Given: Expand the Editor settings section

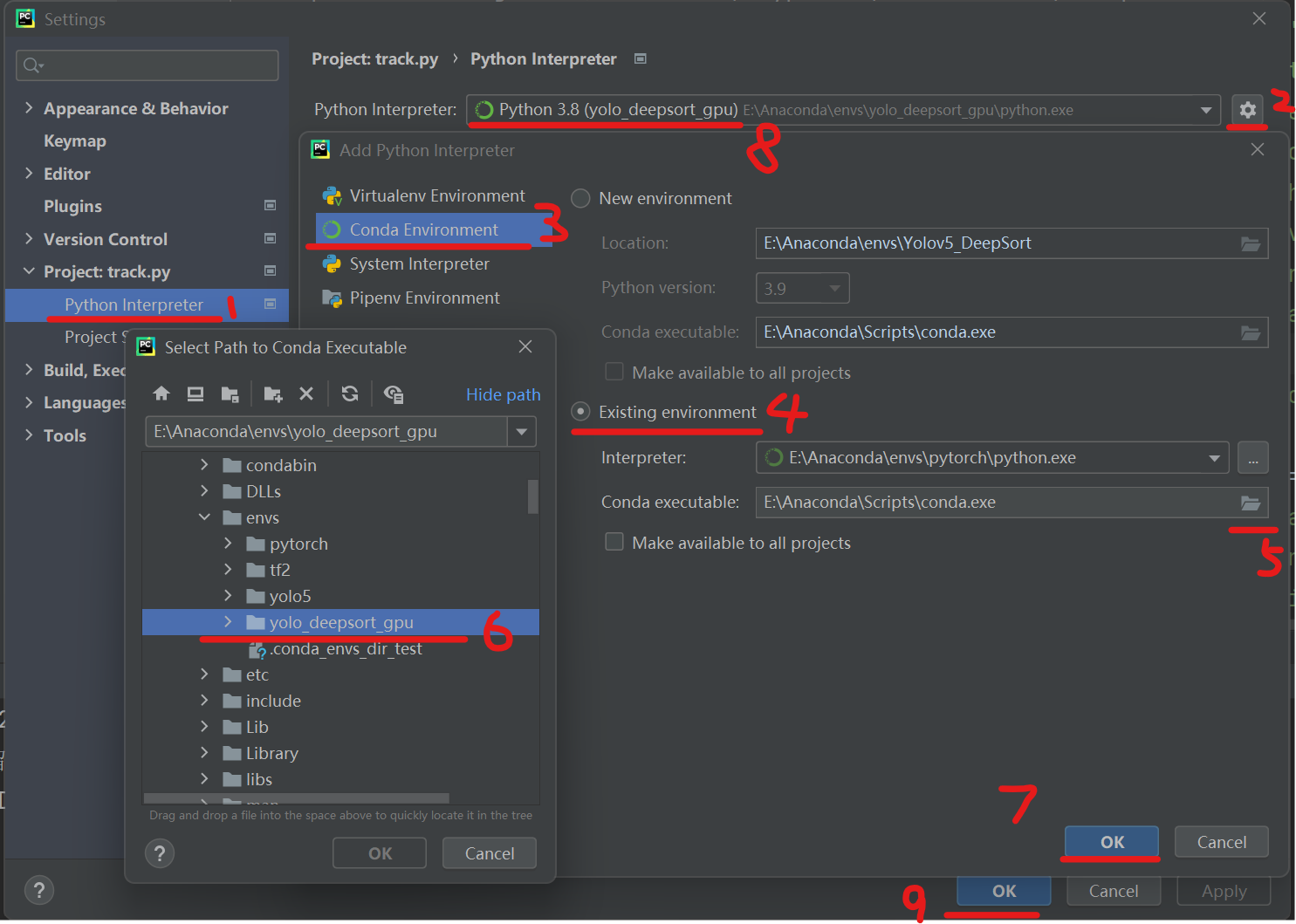Looking at the screenshot, I should 29,173.
